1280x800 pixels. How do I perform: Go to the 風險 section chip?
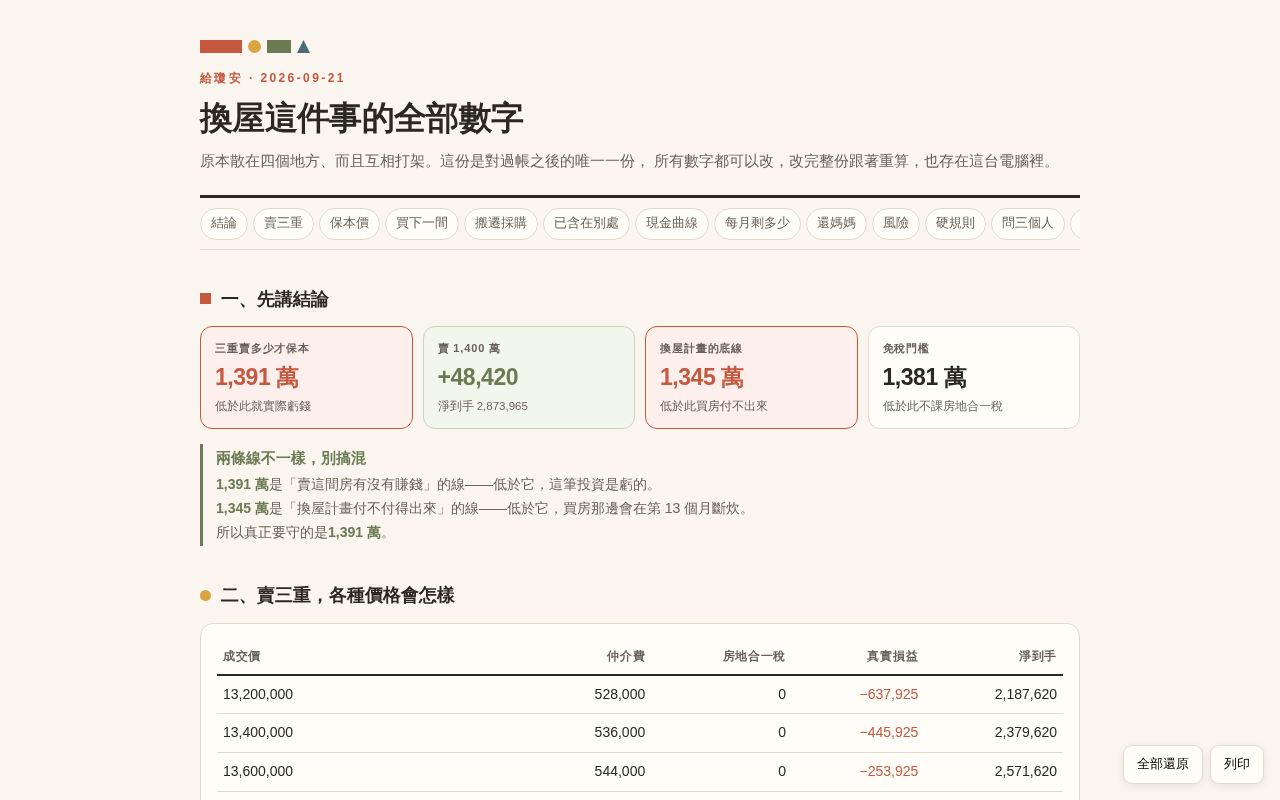[896, 223]
